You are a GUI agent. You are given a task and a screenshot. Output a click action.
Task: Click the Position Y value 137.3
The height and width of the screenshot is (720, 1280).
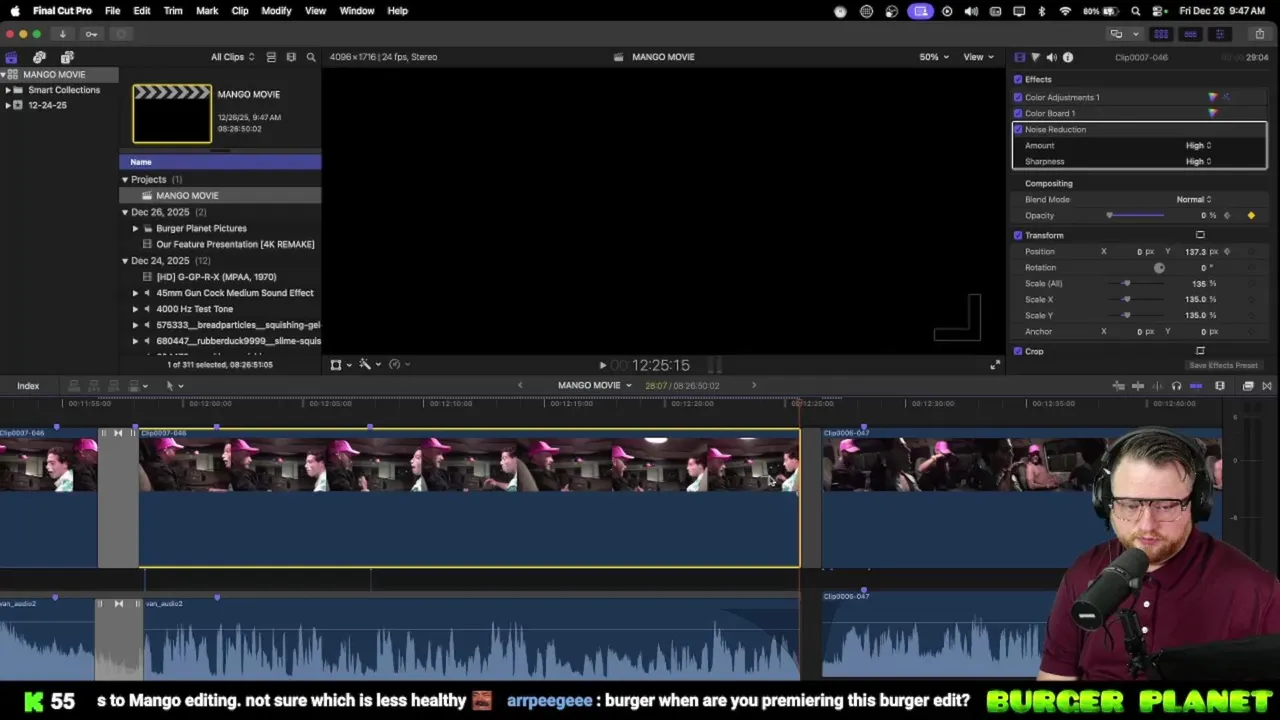click(1195, 251)
